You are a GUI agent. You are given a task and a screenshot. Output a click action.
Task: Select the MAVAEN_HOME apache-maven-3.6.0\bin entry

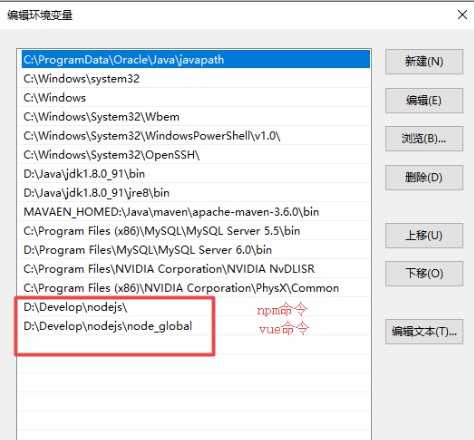[x=196, y=212]
